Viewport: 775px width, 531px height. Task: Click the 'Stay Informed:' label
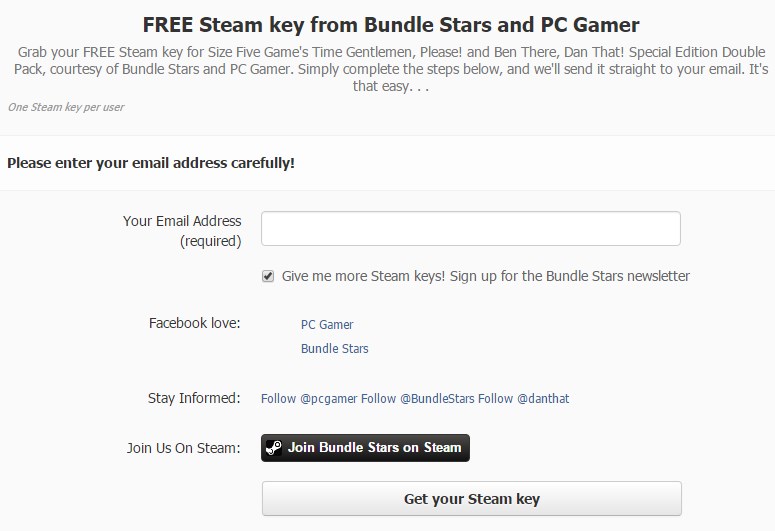pos(194,398)
